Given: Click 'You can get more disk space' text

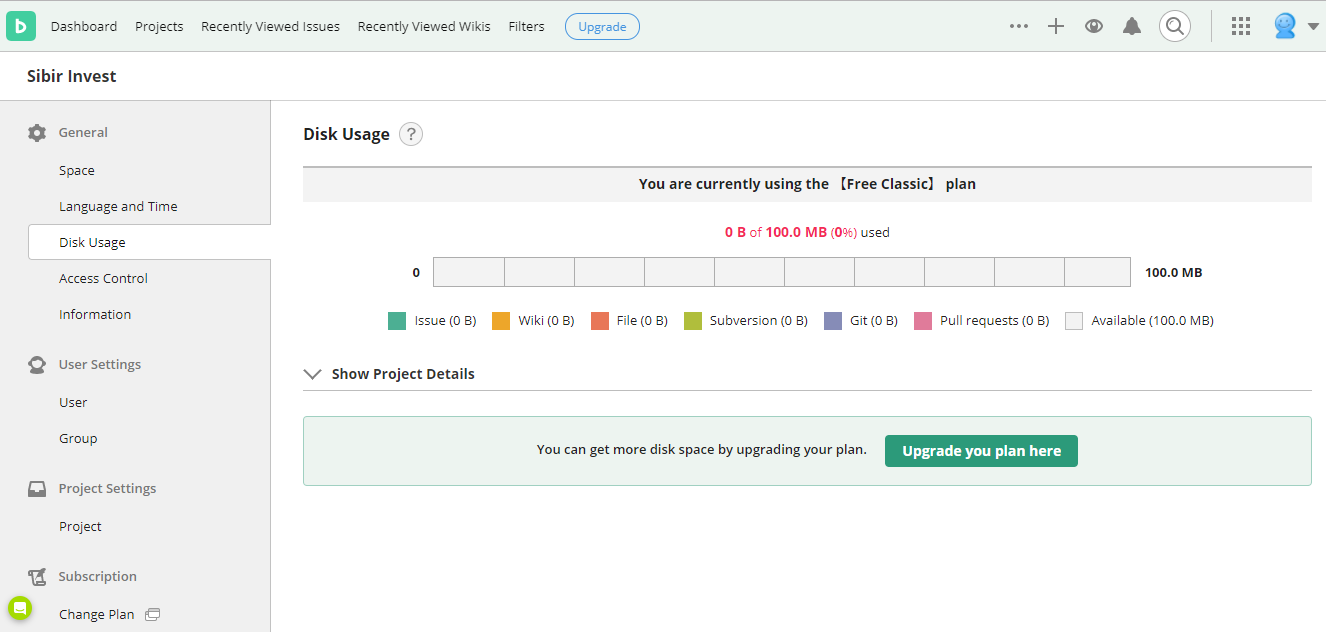Looking at the screenshot, I should pyautogui.click(x=702, y=450).
